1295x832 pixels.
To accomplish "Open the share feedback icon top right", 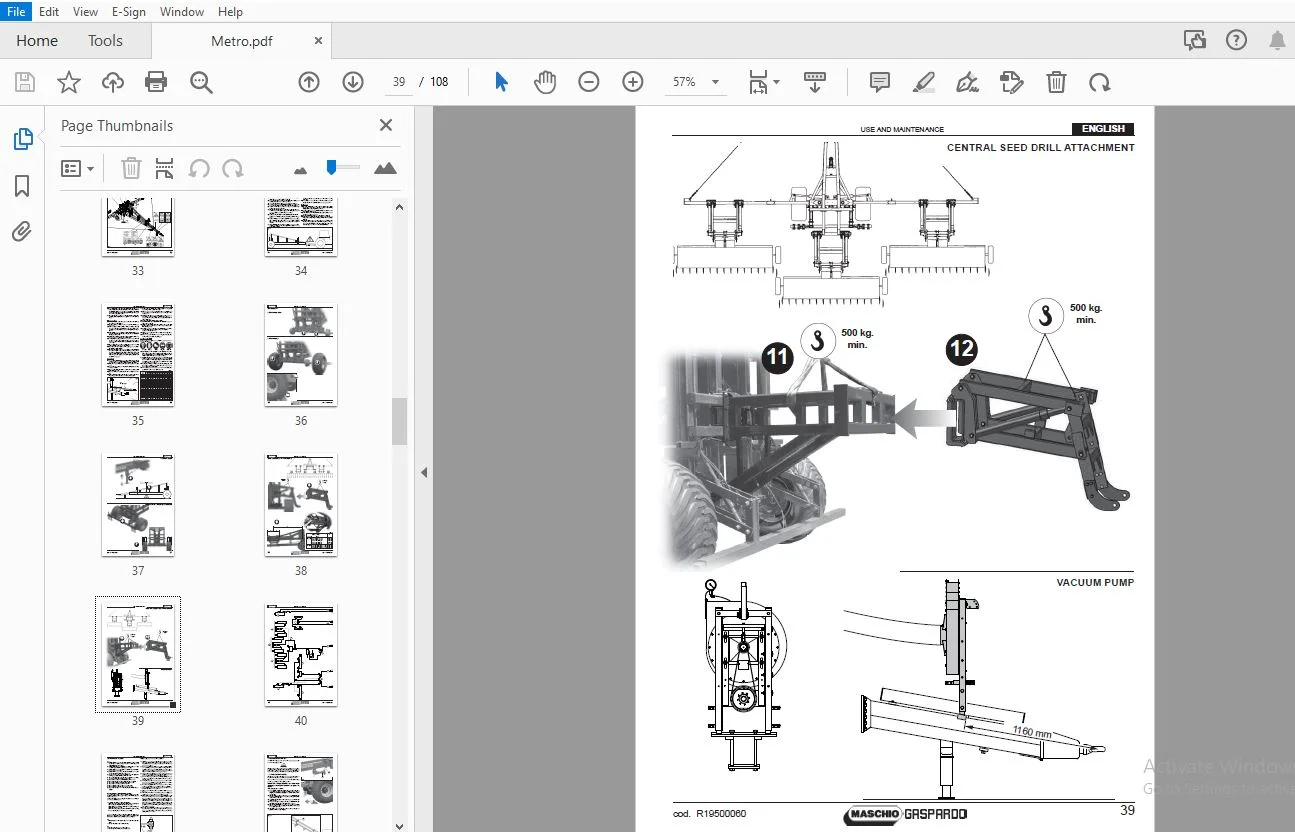I will click(x=1194, y=40).
